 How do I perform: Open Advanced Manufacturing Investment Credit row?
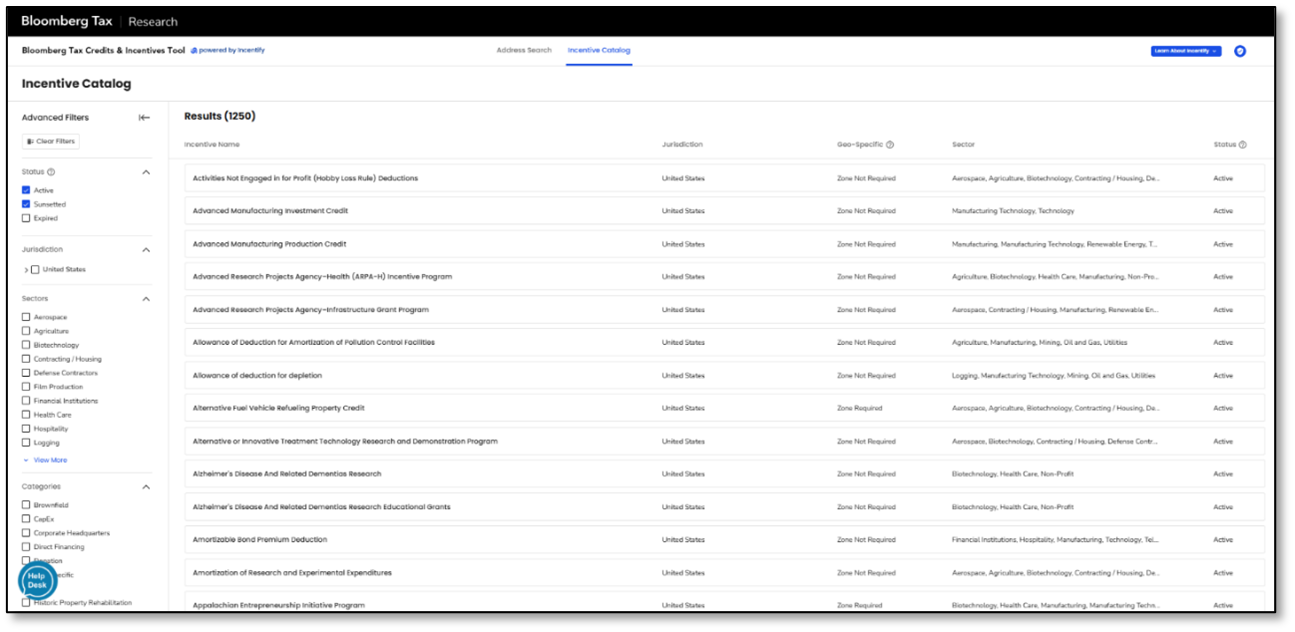(270, 211)
